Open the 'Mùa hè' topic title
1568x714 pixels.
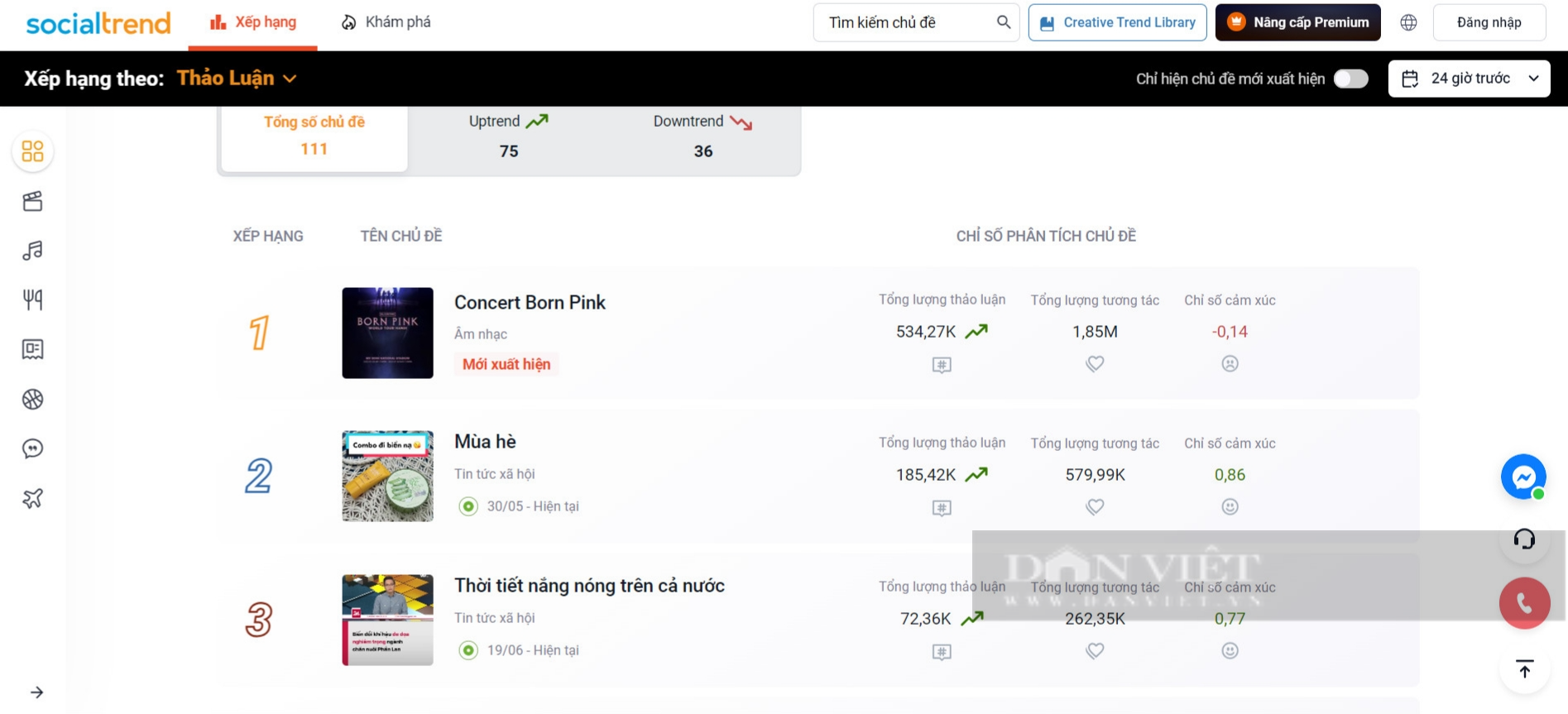485,442
